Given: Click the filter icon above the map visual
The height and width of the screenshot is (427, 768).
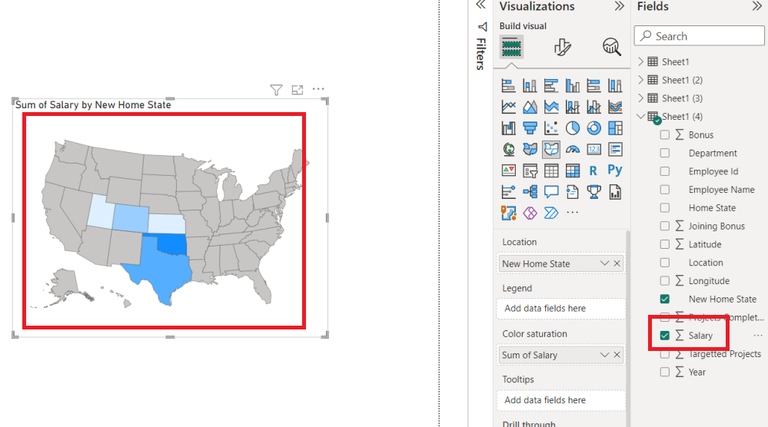Looking at the screenshot, I should [276, 90].
